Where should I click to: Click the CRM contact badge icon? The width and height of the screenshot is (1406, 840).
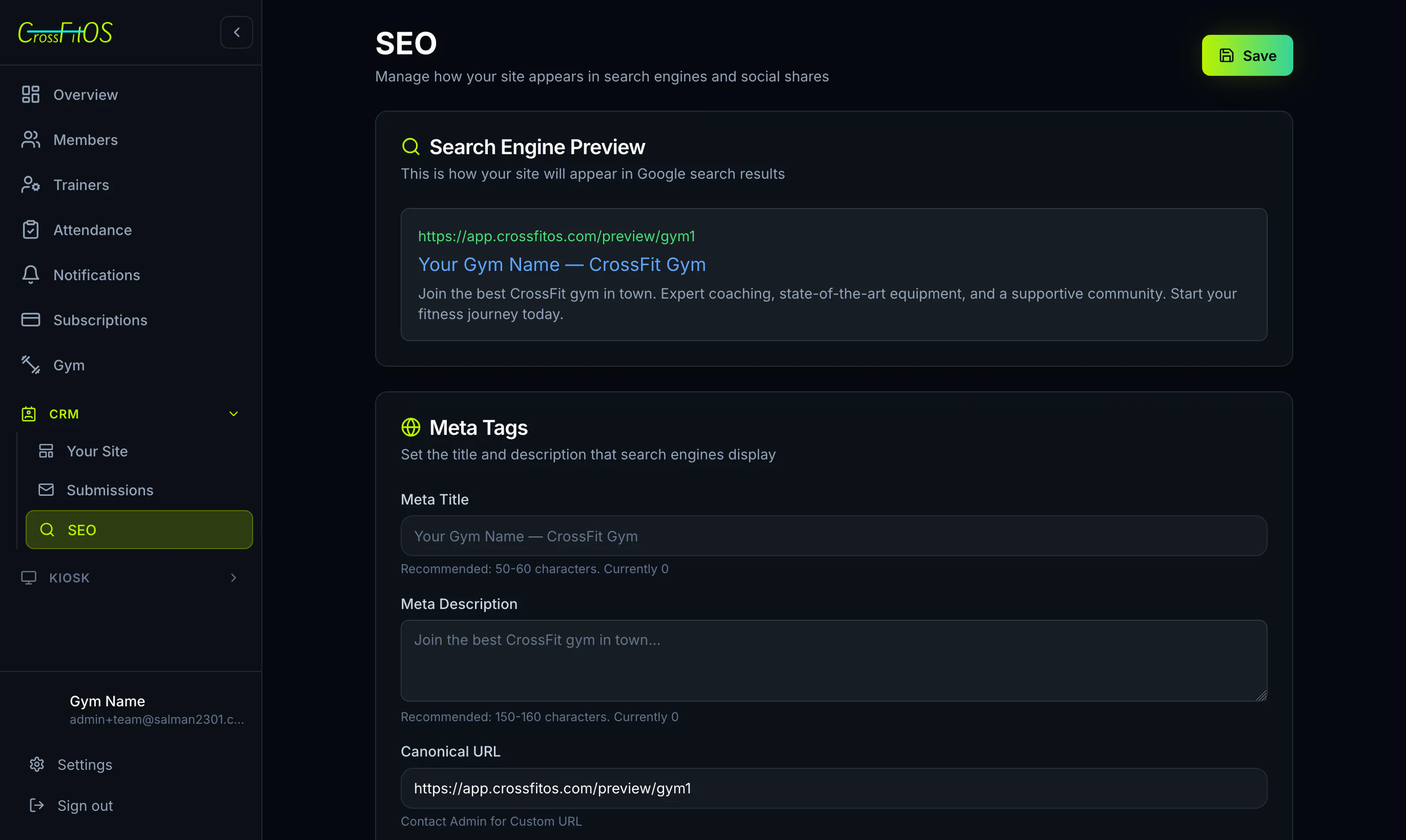pyautogui.click(x=29, y=414)
